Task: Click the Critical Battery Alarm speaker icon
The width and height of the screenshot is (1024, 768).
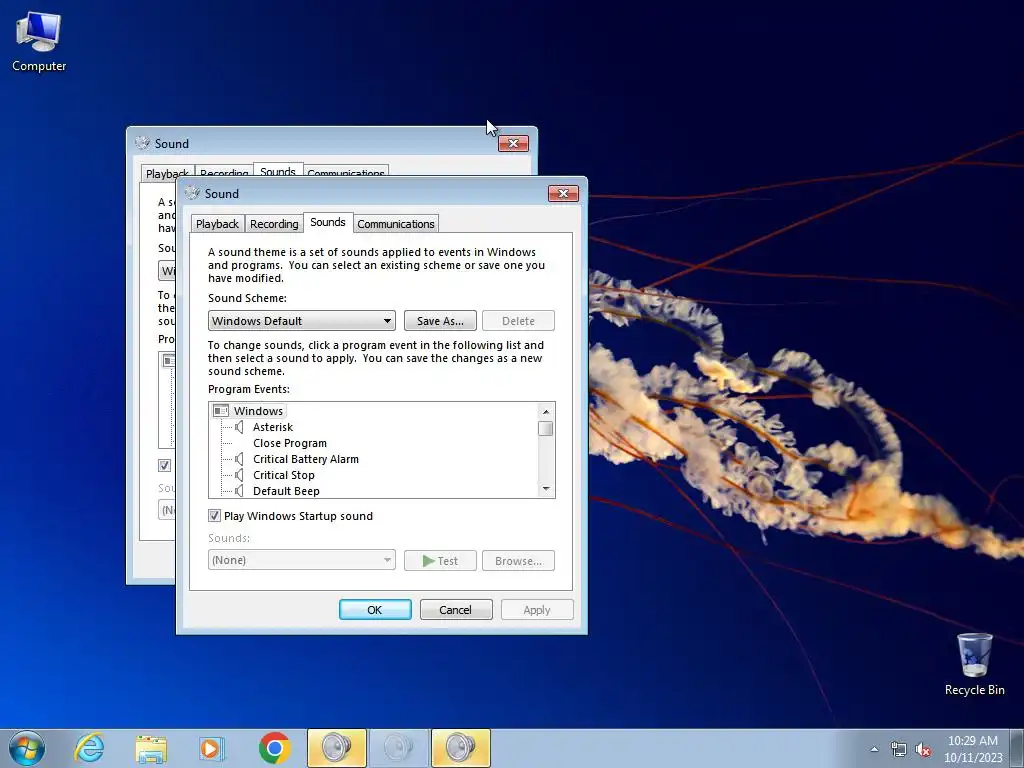Action: [239, 459]
